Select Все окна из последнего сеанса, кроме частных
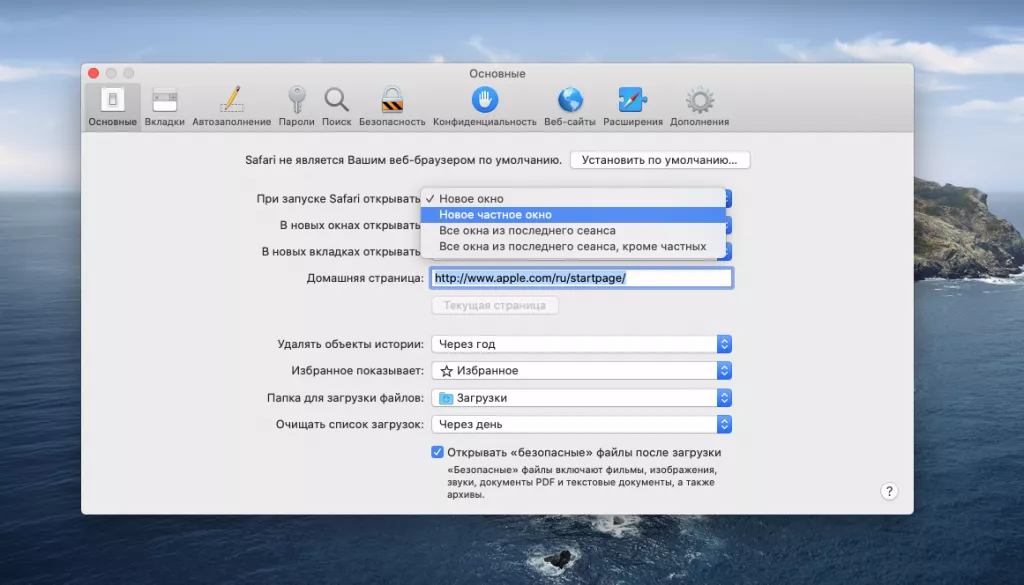Image resolution: width=1024 pixels, height=585 pixels. (572, 246)
